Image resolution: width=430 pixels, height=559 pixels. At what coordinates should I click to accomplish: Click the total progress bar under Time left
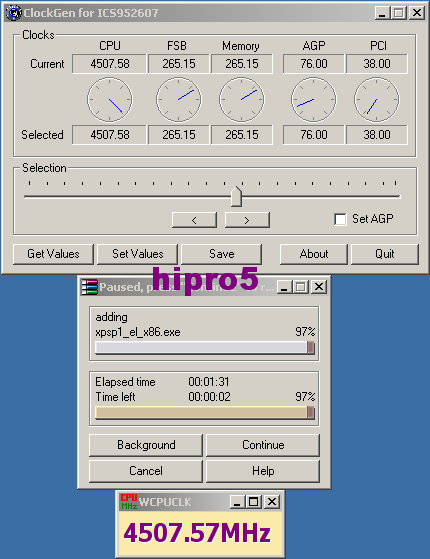tap(205, 412)
